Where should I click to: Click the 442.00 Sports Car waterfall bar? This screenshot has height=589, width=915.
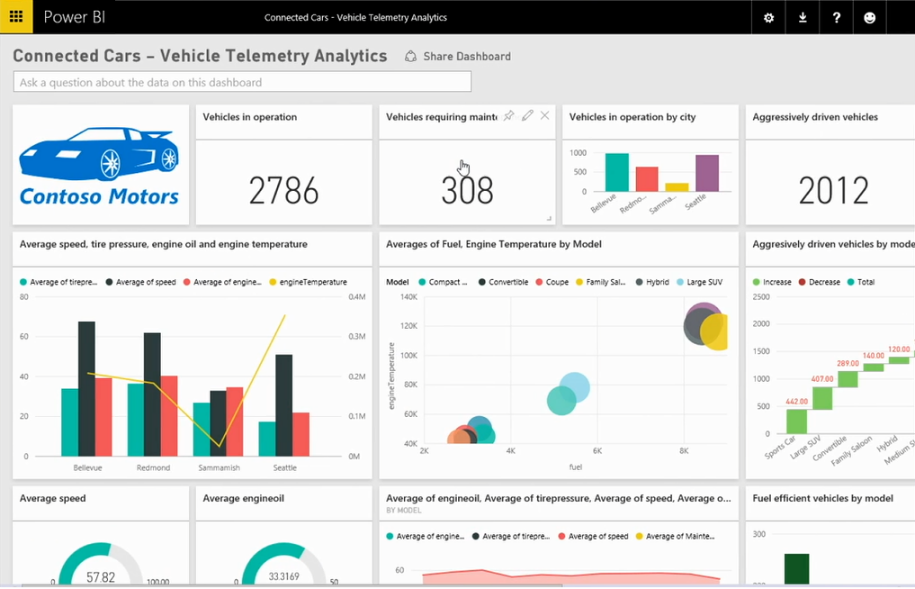pos(797,421)
